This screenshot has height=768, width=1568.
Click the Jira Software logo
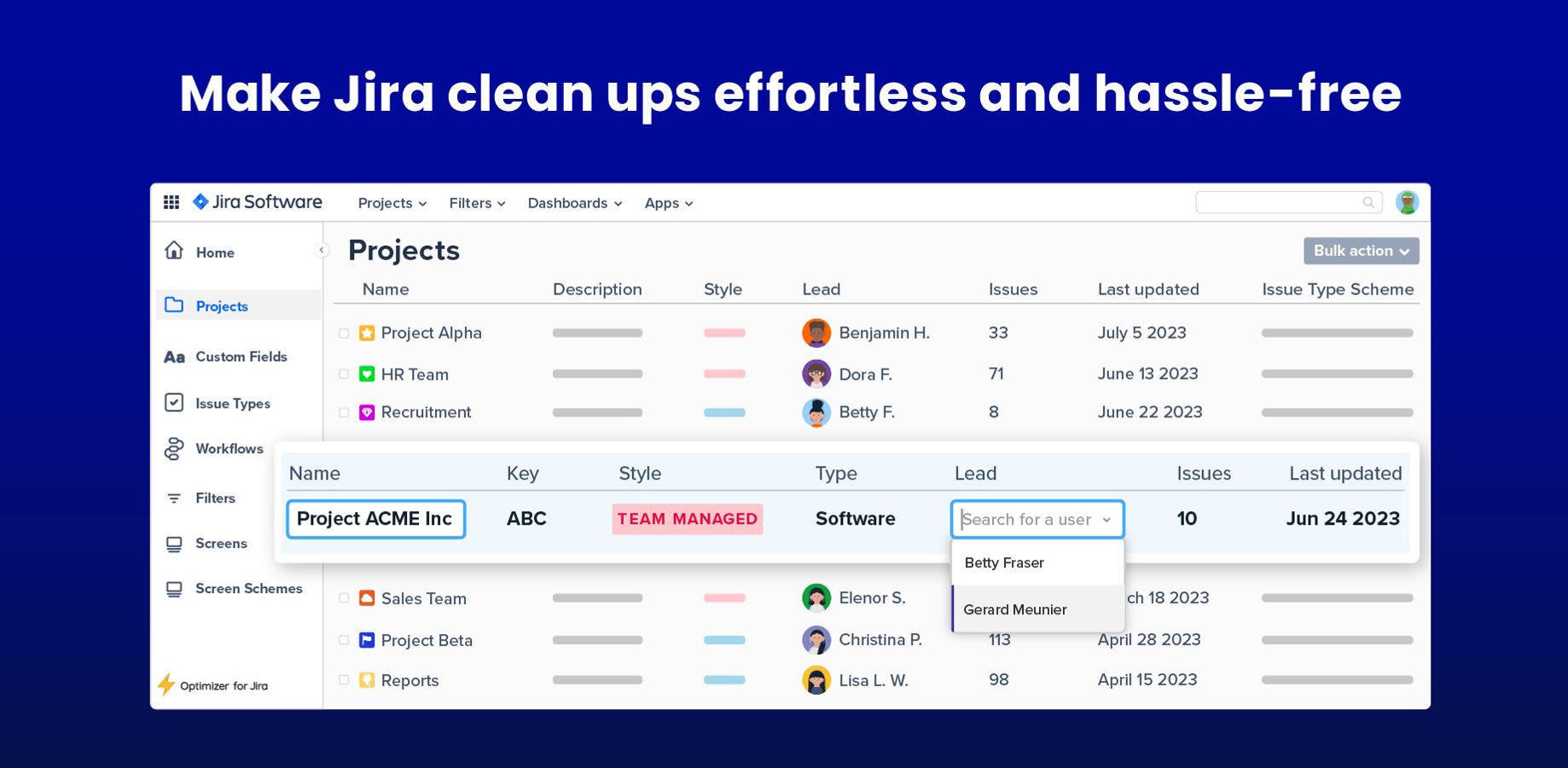257,202
